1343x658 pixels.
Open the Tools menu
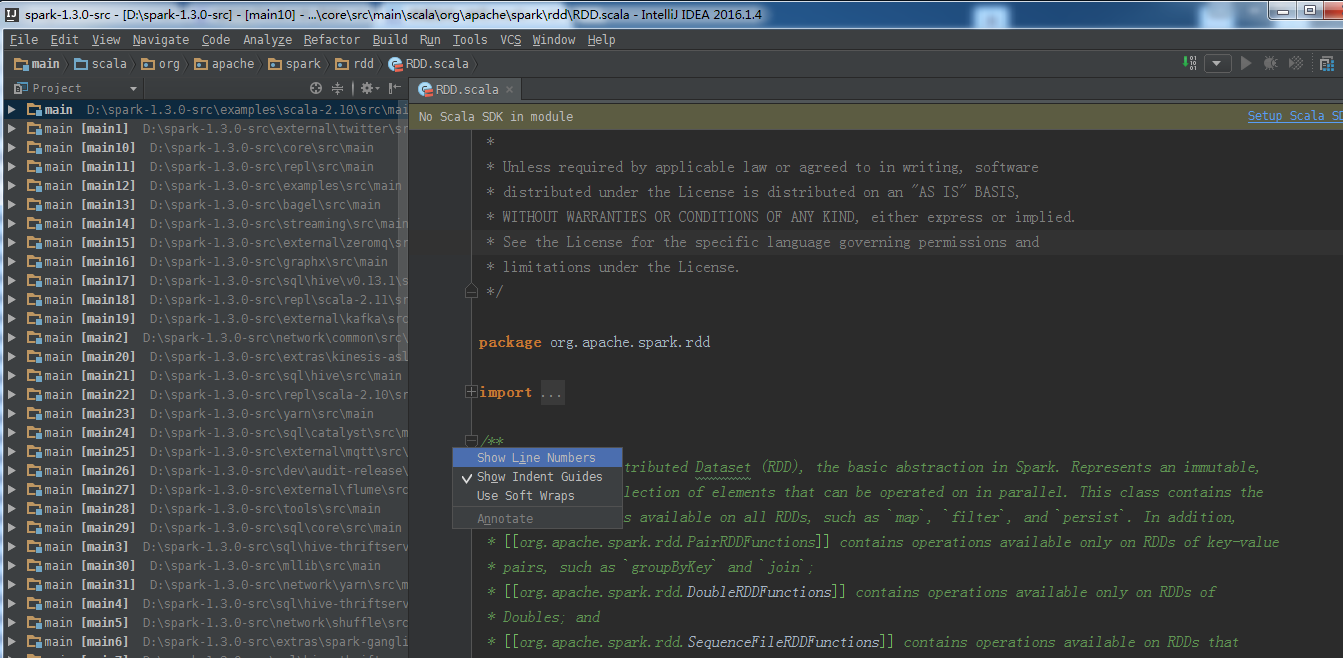pyautogui.click(x=470, y=40)
